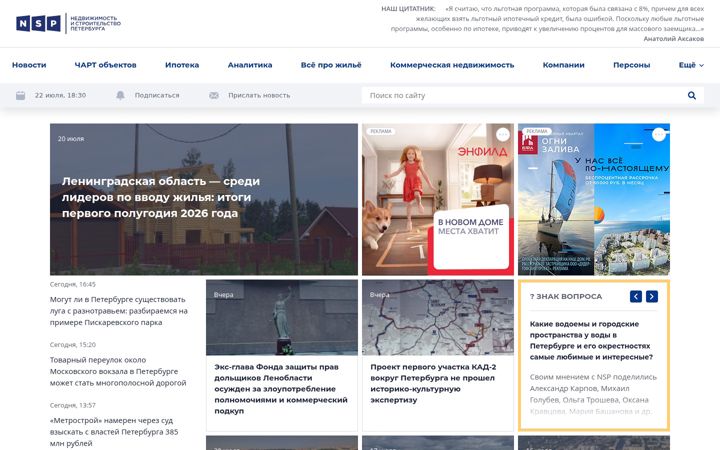Click the NSP logo in header
This screenshot has height=450, width=720.
[68, 23]
